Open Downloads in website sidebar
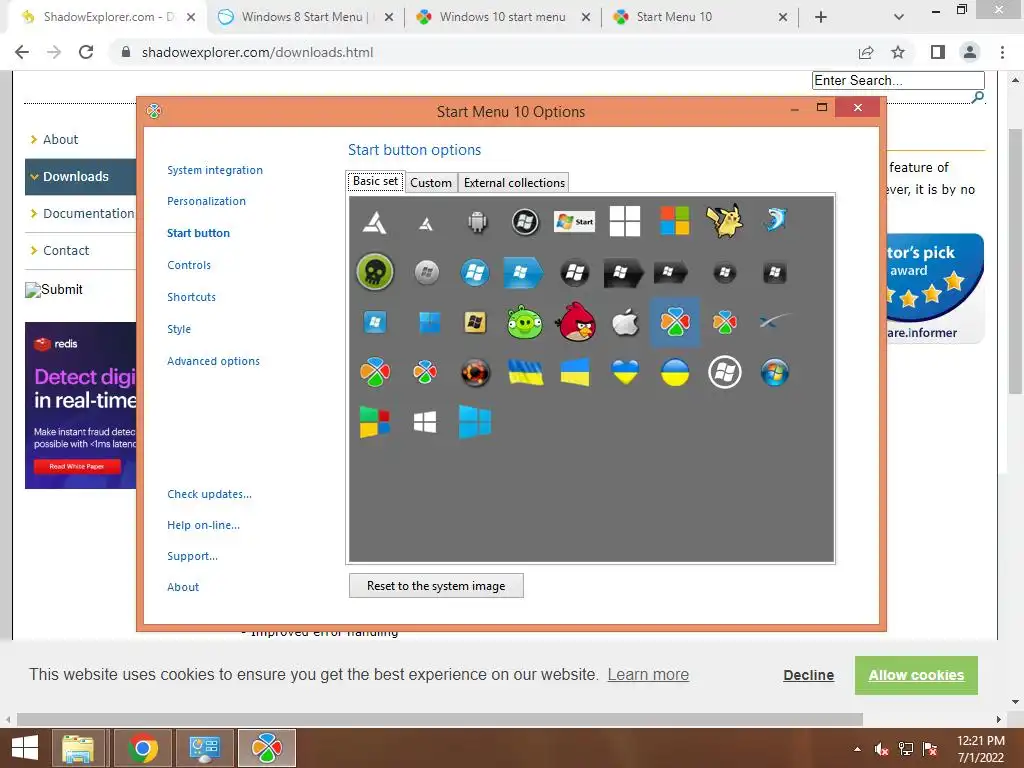Image resolution: width=1024 pixels, height=768 pixels. pyautogui.click(x=80, y=176)
